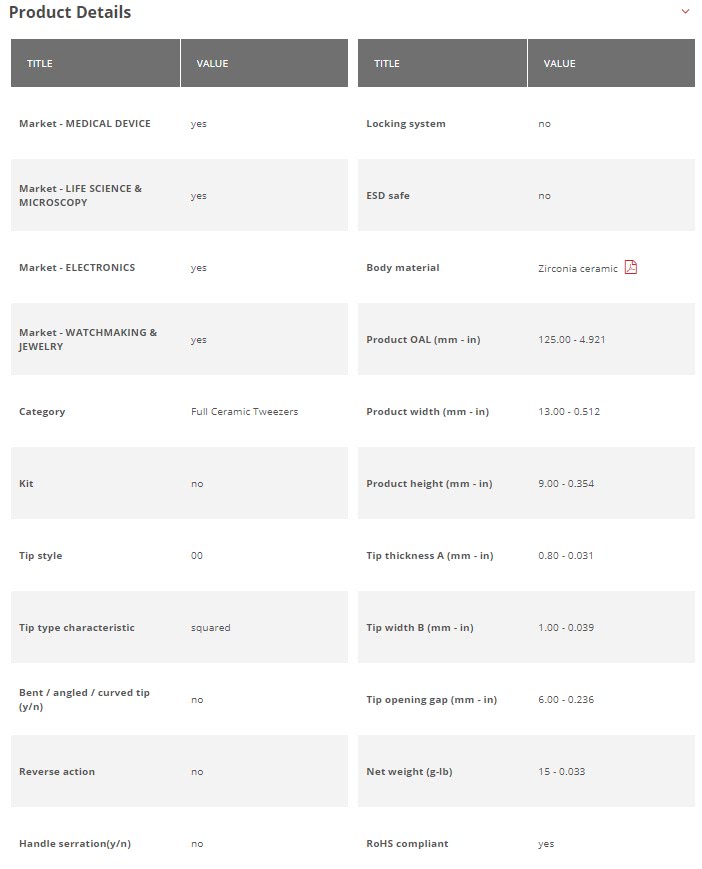The width and height of the screenshot is (702, 869).
Task: Select the Locking system row label
Action: tap(406, 123)
